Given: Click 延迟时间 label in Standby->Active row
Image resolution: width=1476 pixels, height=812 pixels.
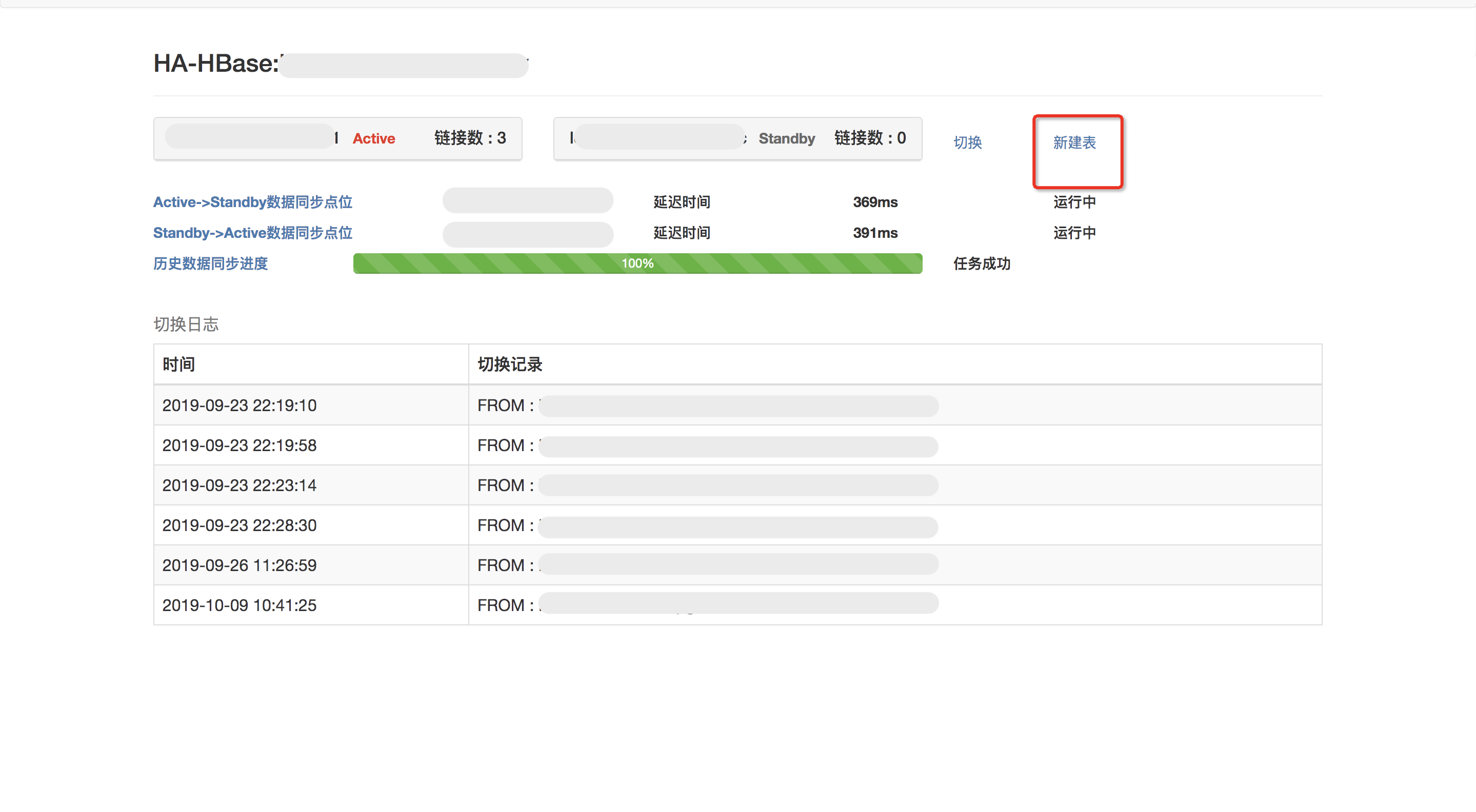Looking at the screenshot, I should [x=682, y=233].
